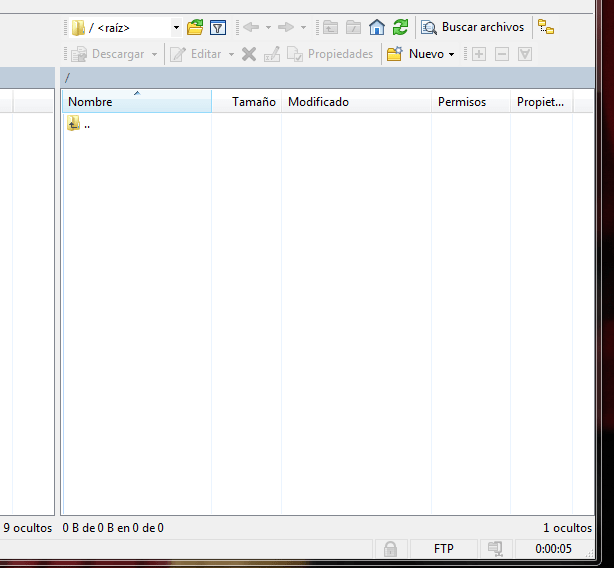Click the select all checkmark icon

[x=525, y=54]
